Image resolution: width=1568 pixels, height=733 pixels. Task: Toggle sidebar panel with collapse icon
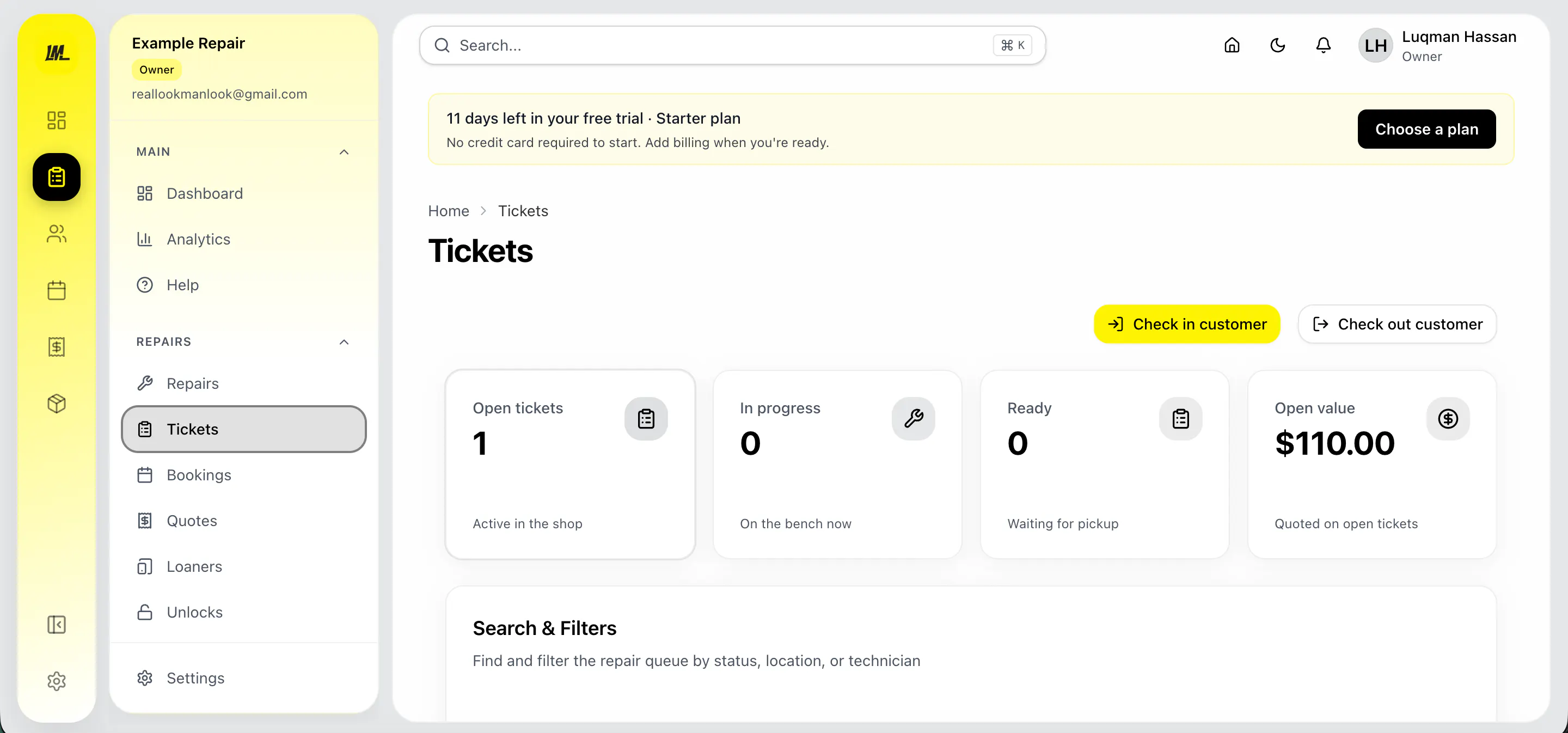[x=57, y=625]
